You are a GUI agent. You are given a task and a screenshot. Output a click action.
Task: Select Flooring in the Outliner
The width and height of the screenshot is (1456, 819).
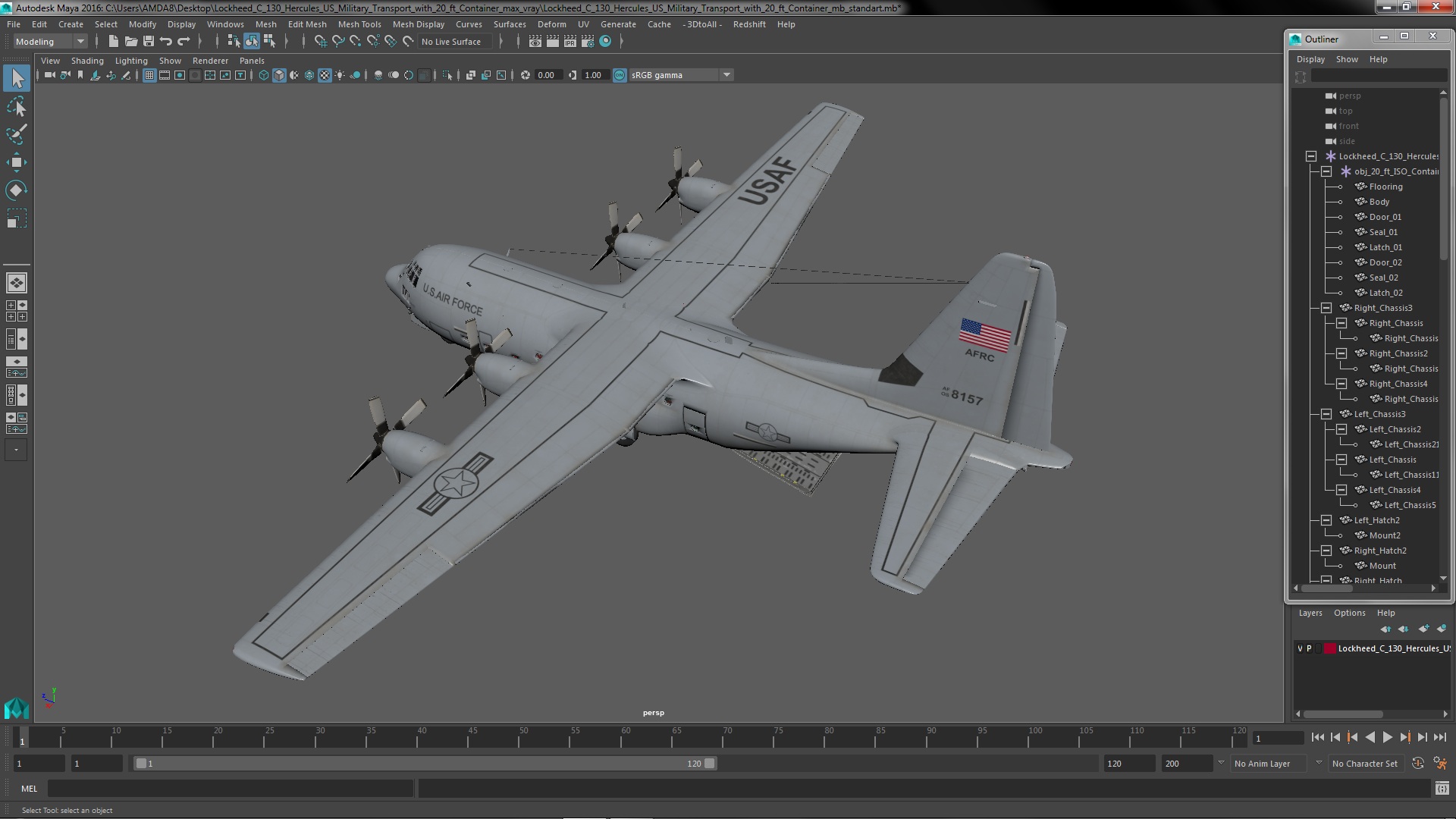pyautogui.click(x=1385, y=187)
